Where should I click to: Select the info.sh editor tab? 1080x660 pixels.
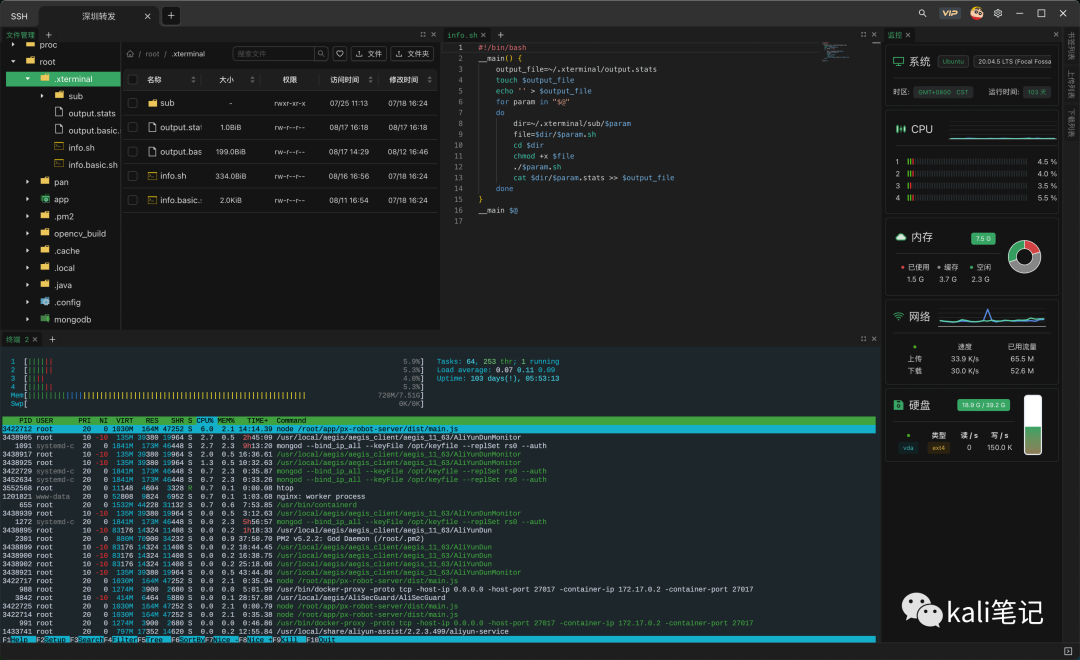pos(464,35)
